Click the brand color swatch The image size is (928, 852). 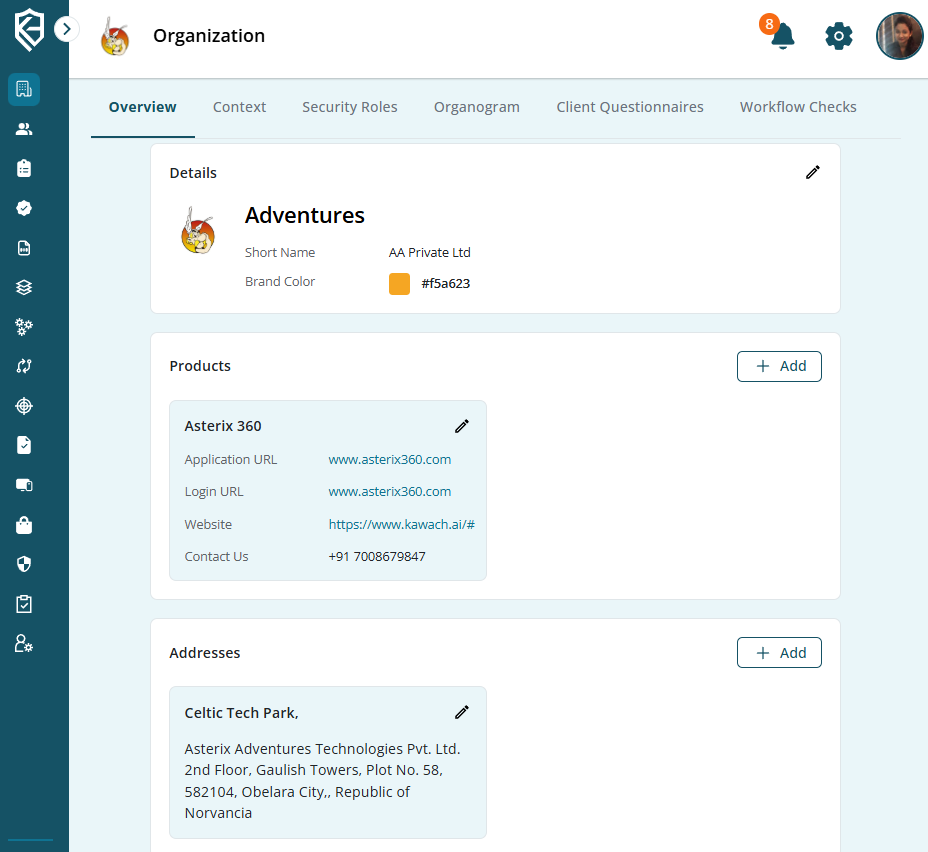399,283
